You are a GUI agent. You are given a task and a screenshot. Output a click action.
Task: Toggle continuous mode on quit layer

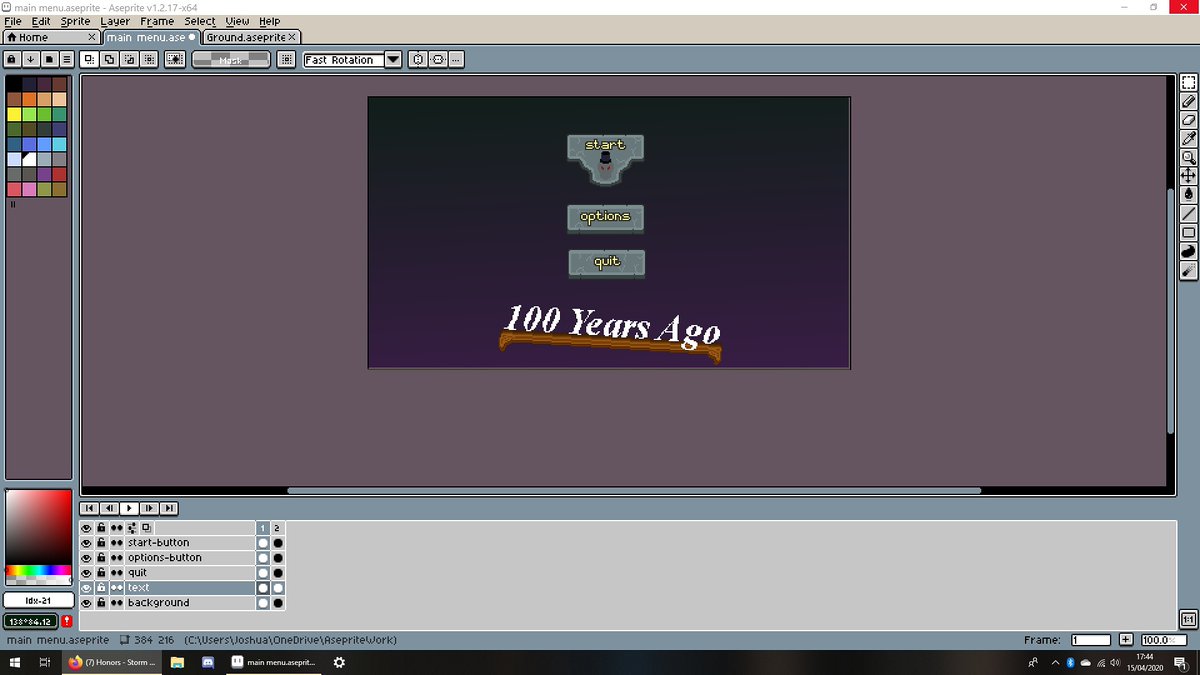(x=117, y=573)
